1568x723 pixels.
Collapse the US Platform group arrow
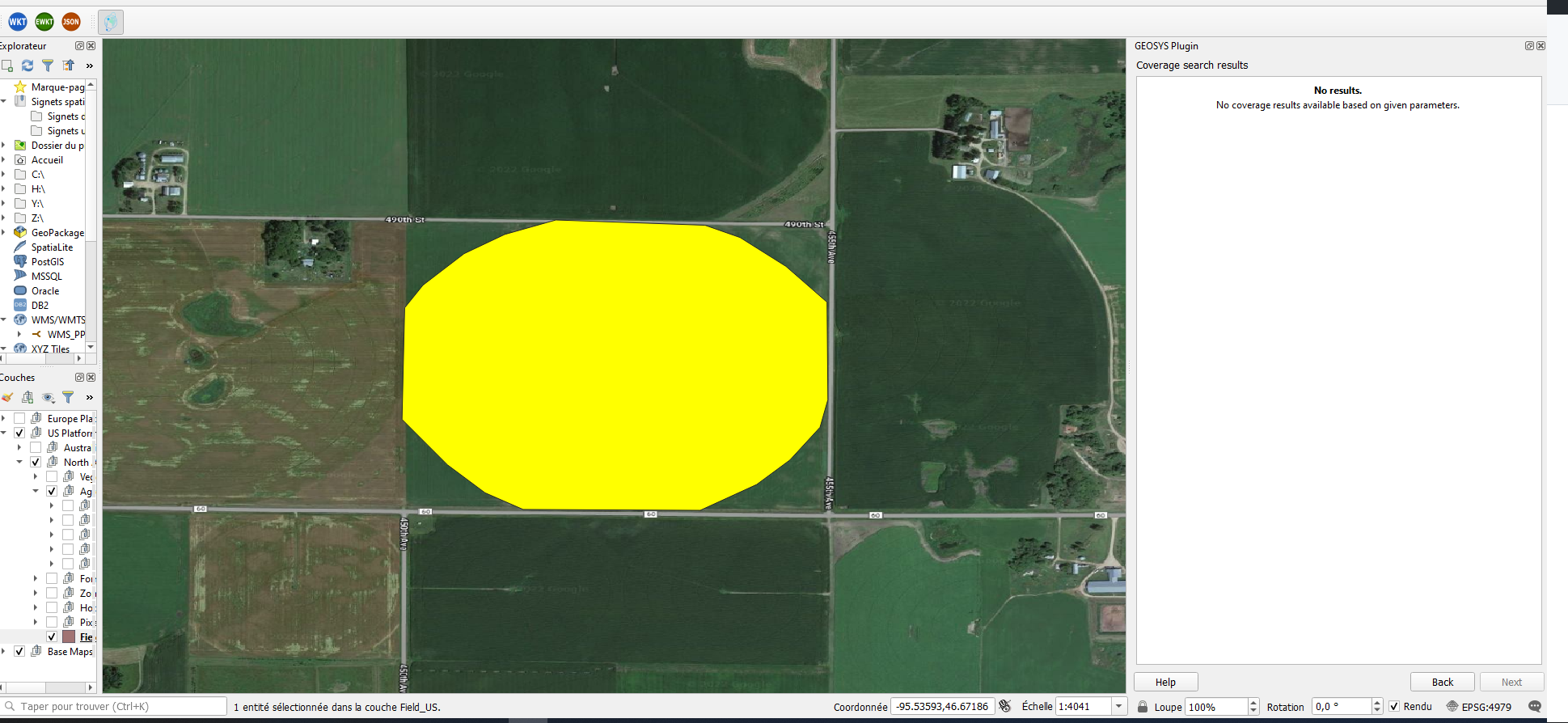click(x=3, y=433)
